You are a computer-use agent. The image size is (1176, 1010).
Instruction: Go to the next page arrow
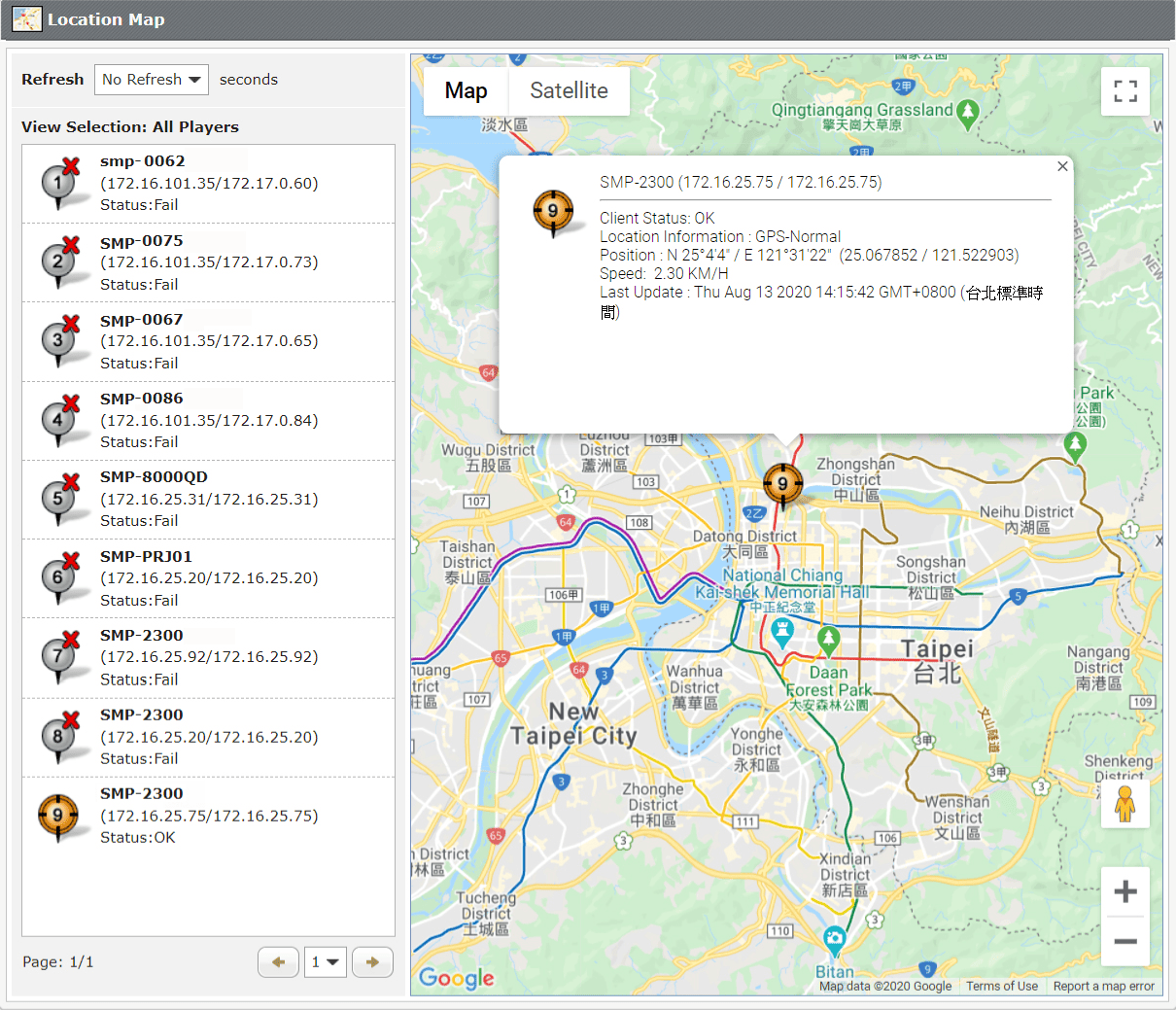(x=372, y=962)
